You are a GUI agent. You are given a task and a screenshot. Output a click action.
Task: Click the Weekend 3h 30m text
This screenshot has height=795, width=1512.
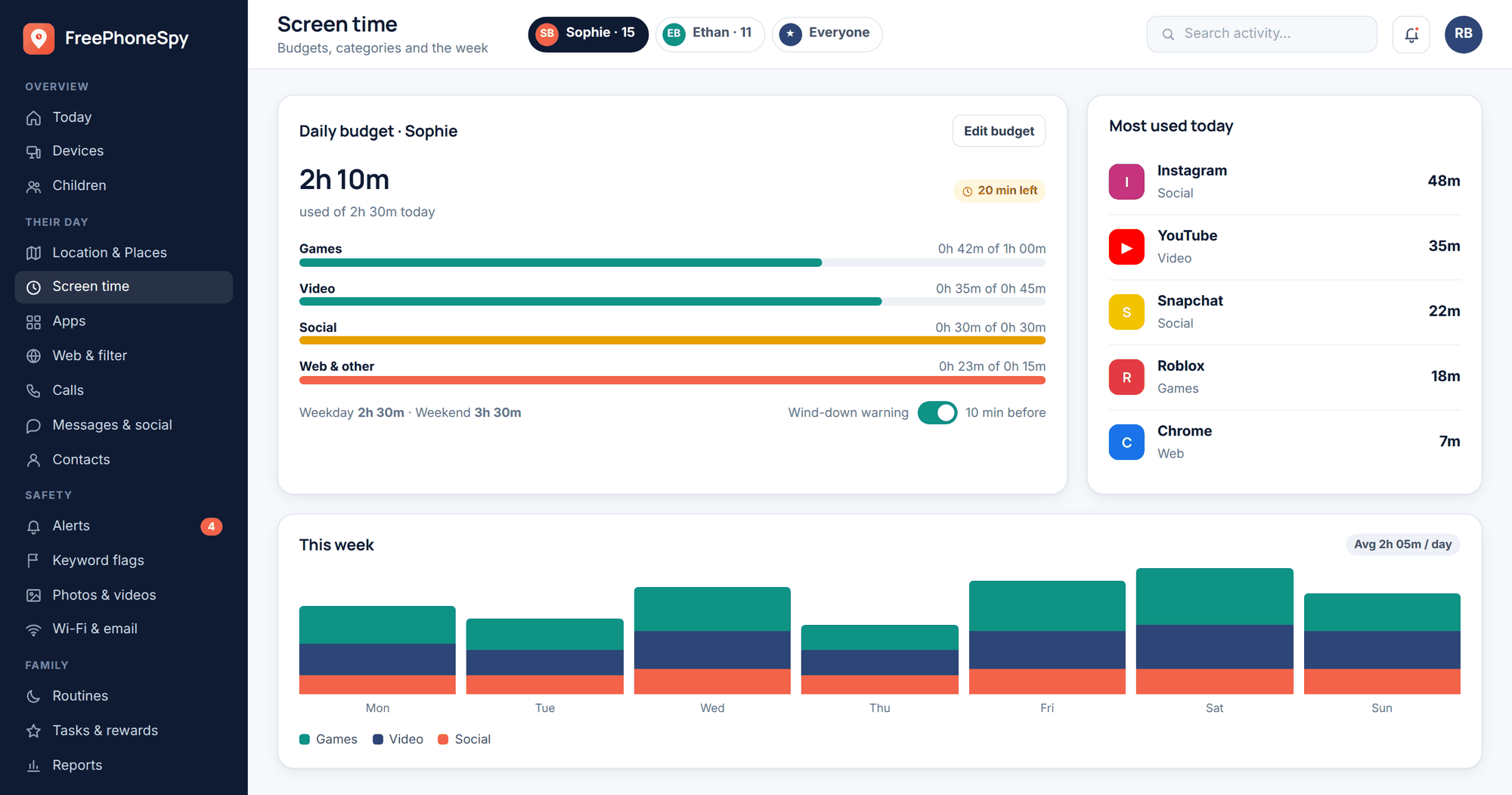pyautogui.click(x=468, y=413)
